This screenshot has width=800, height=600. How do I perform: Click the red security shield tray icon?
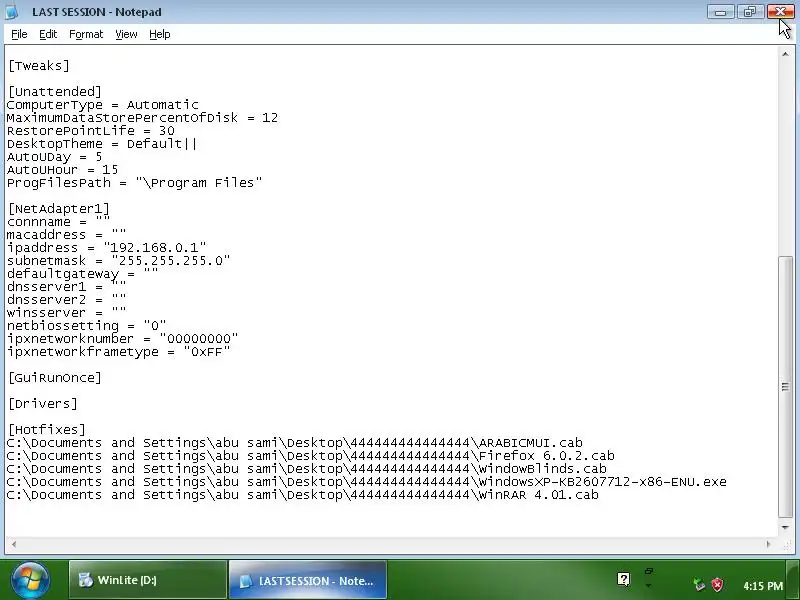click(x=717, y=585)
